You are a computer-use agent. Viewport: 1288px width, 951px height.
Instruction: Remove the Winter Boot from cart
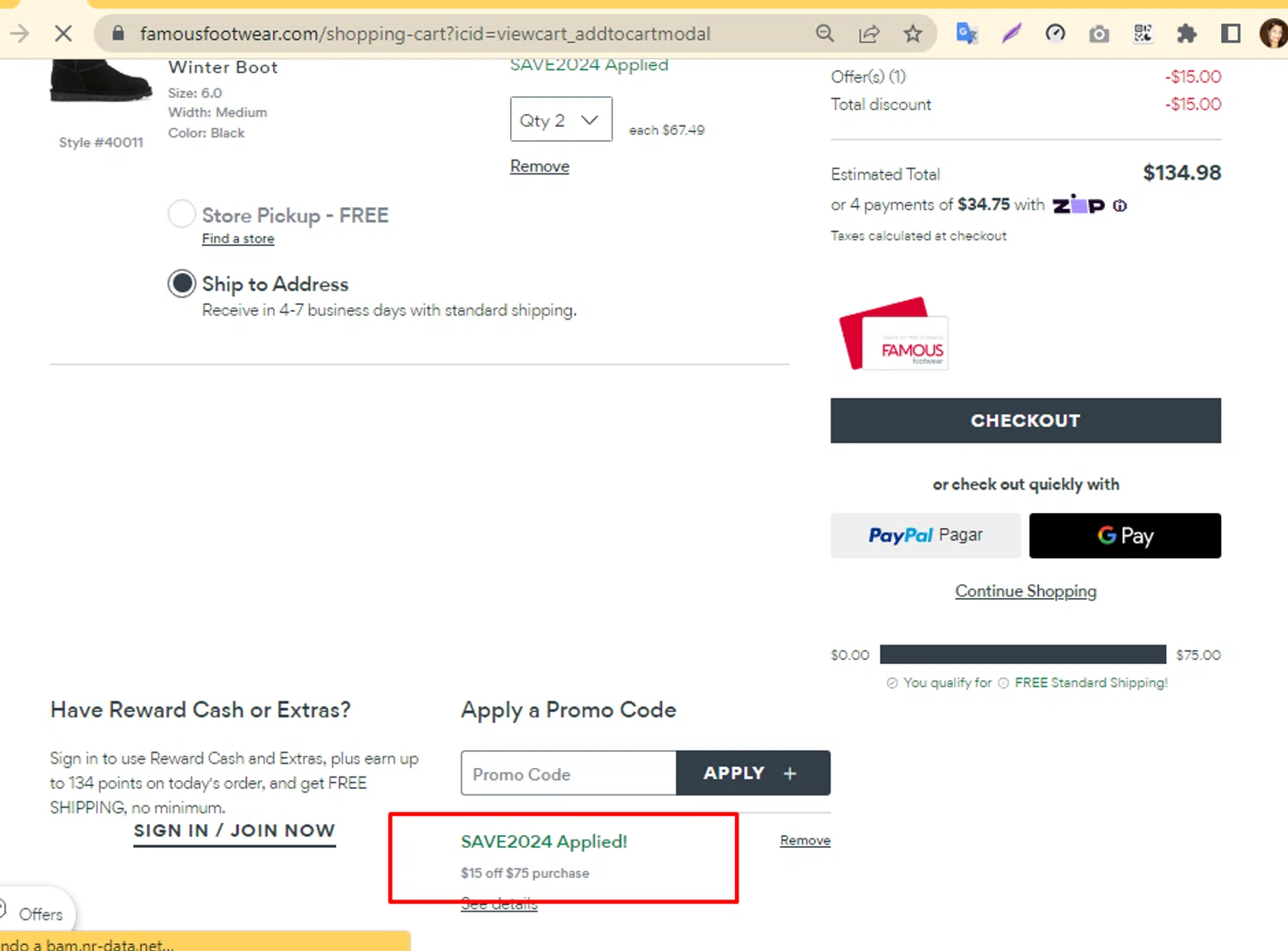(x=539, y=166)
